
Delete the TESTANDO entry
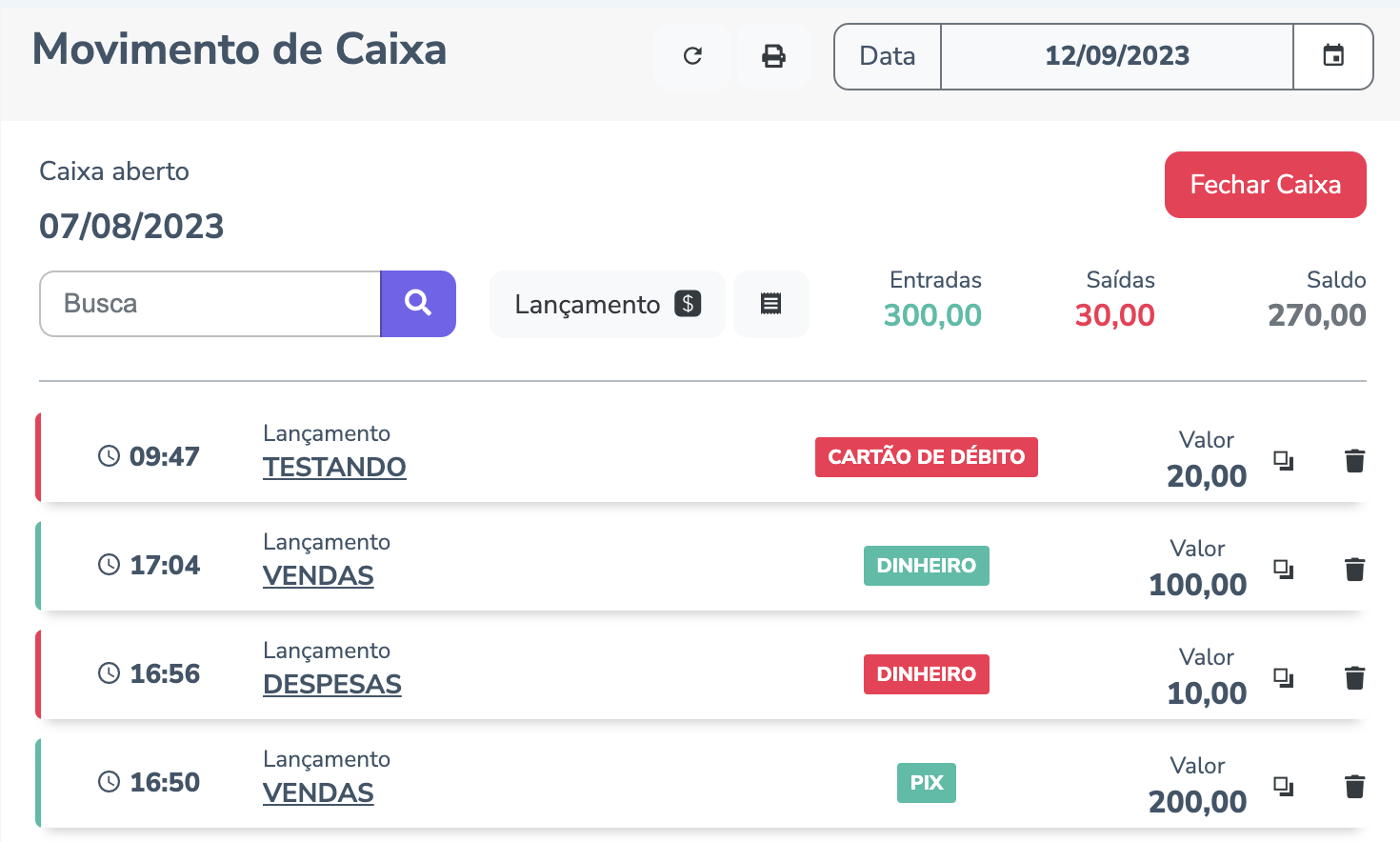(x=1354, y=461)
